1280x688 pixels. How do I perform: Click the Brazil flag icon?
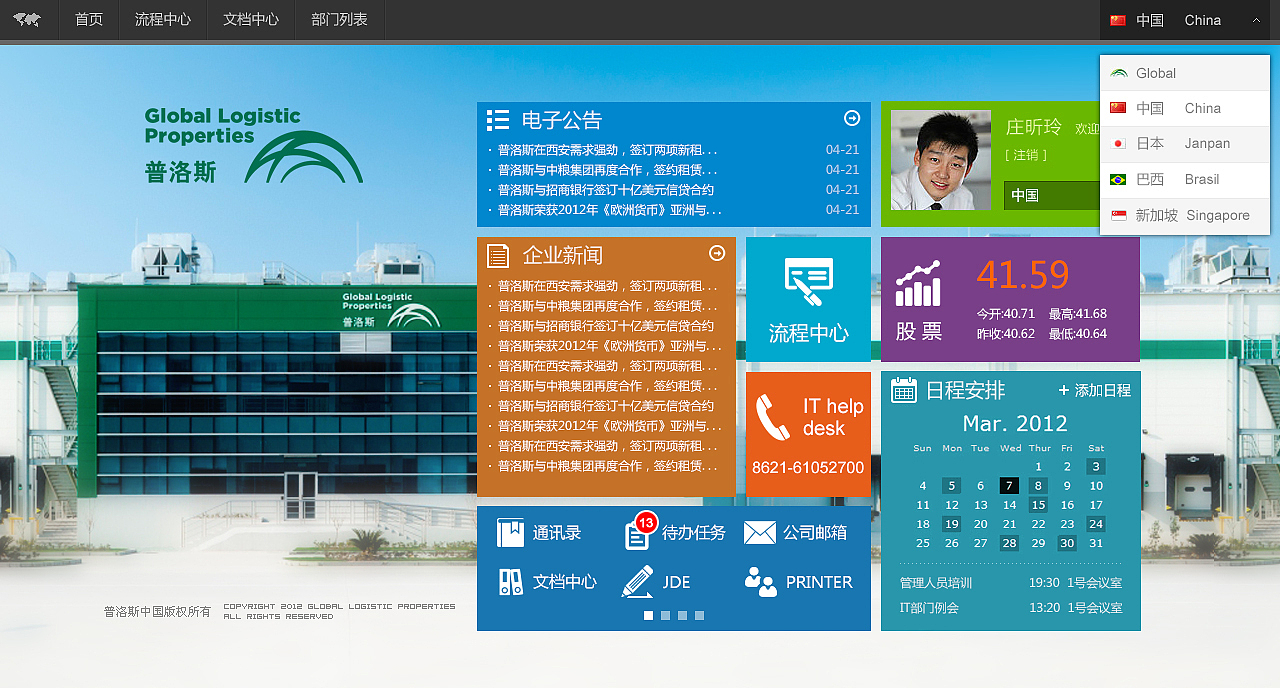pos(1118,179)
